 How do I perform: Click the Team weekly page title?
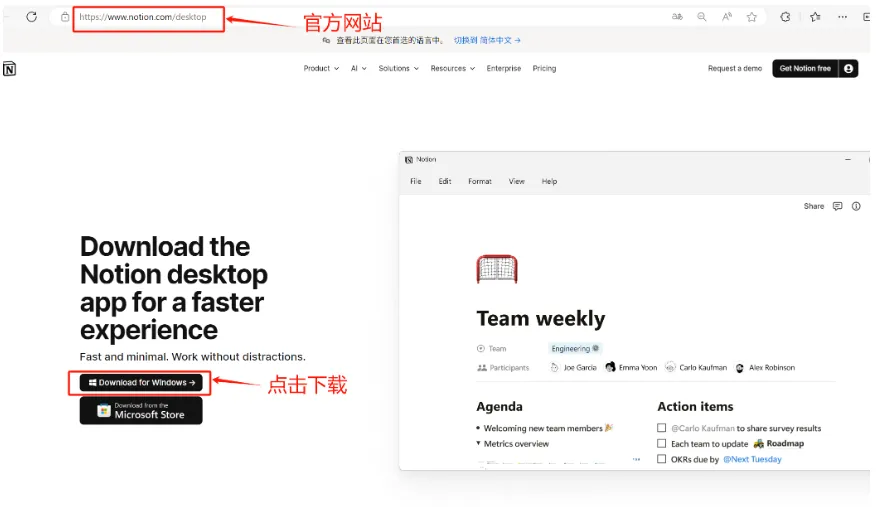[x=541, y=318]
